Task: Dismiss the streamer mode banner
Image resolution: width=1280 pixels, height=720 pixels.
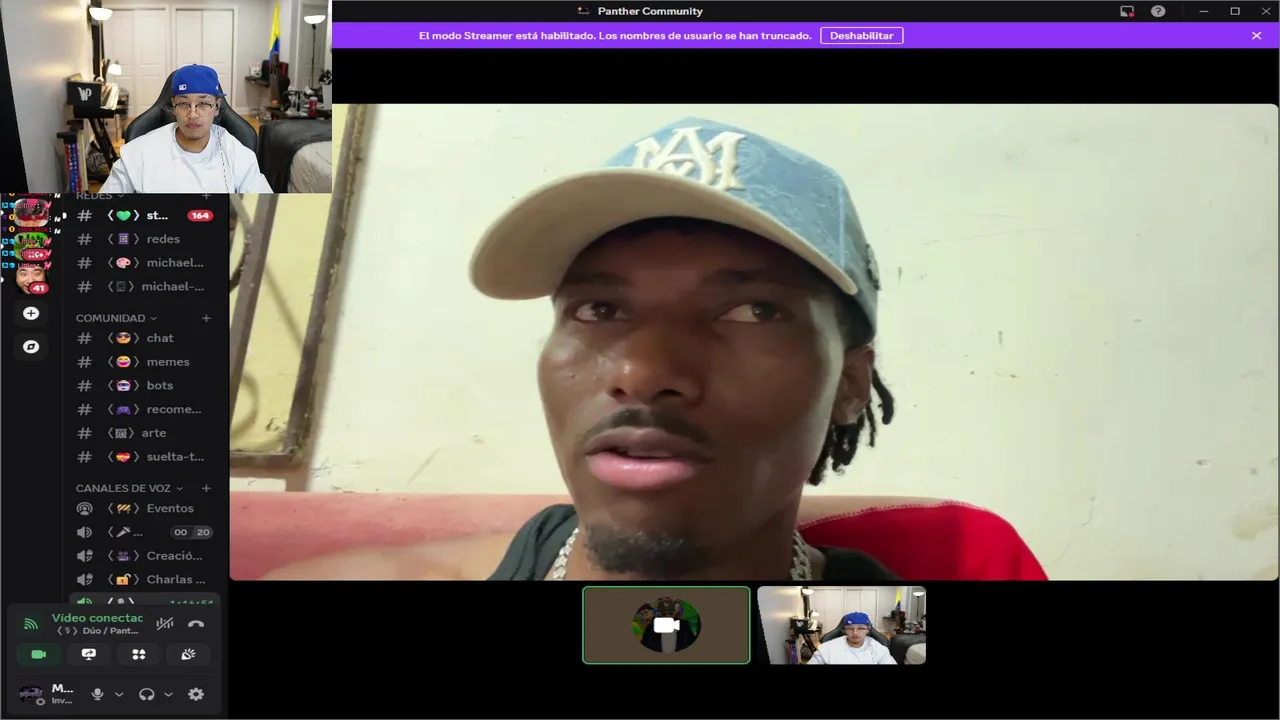Action: 1256,35
